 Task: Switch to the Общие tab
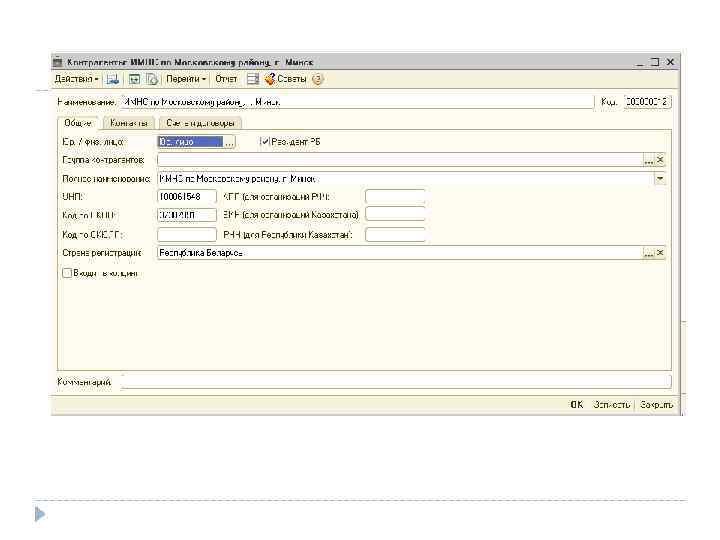78,123
